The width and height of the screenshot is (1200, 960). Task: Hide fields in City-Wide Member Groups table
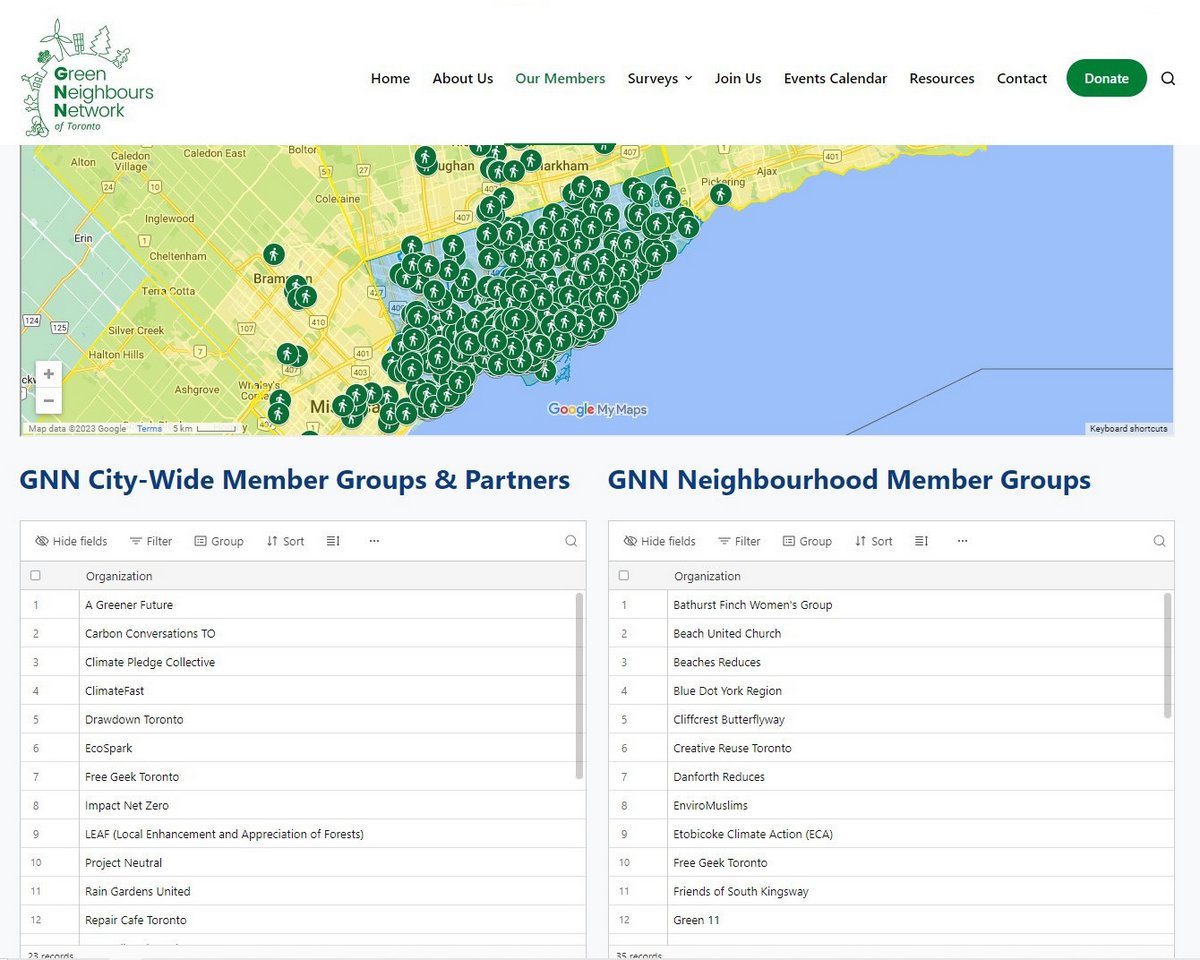(71, 541)
